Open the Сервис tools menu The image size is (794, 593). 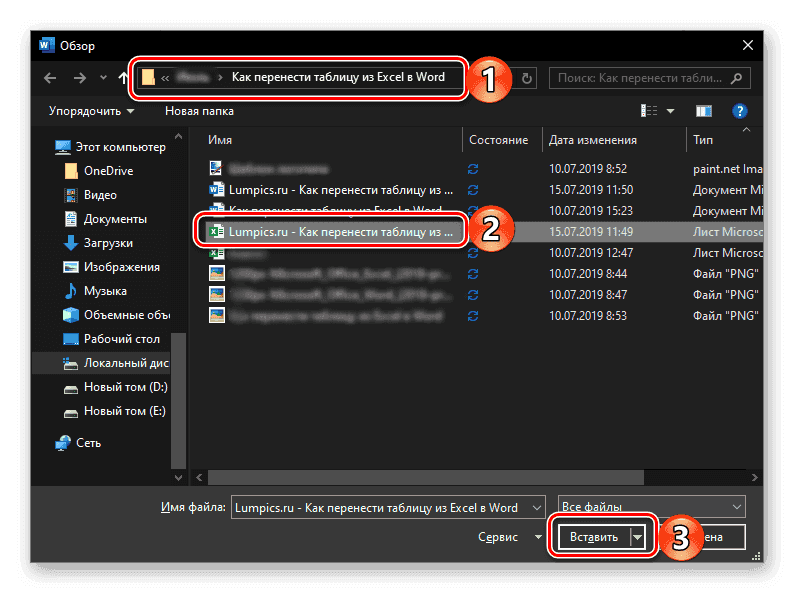click(509, 537)
